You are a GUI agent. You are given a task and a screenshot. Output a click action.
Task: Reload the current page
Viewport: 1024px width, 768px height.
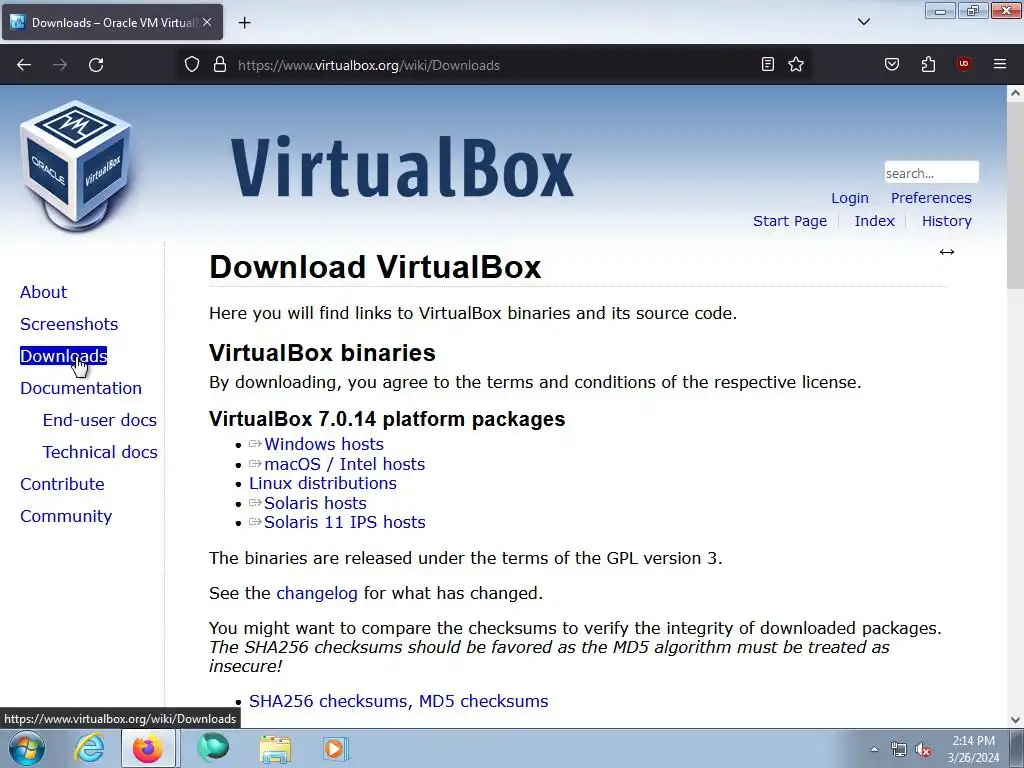click(96, 65)
